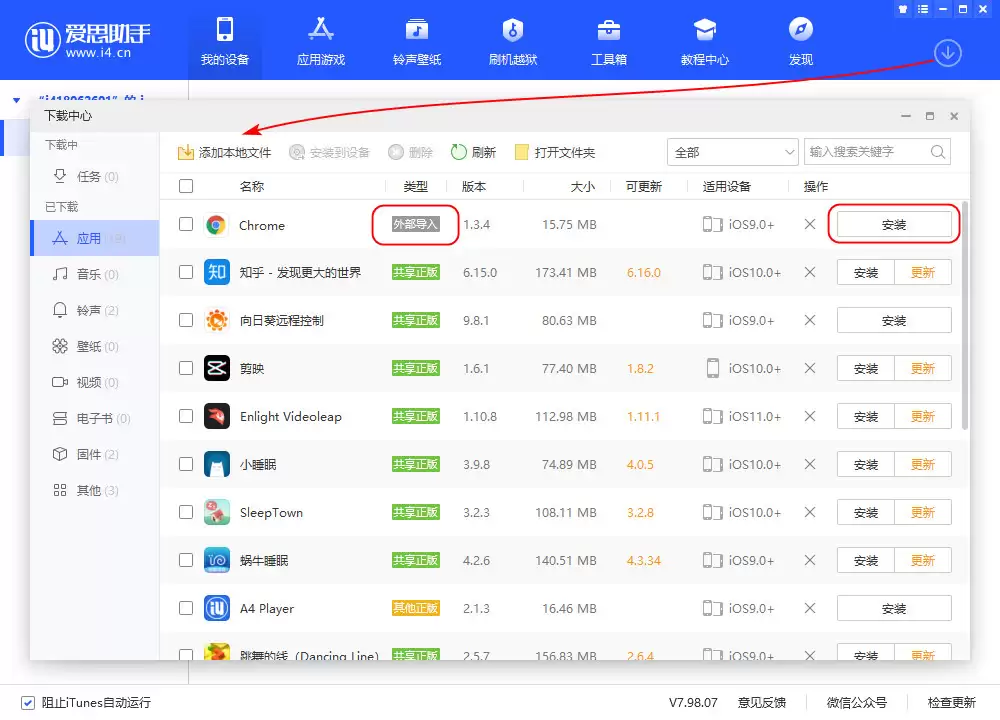The image size is (1000, 720).
Task: Check the 小睡眠 row checkbox
Action: coord(186,464)
